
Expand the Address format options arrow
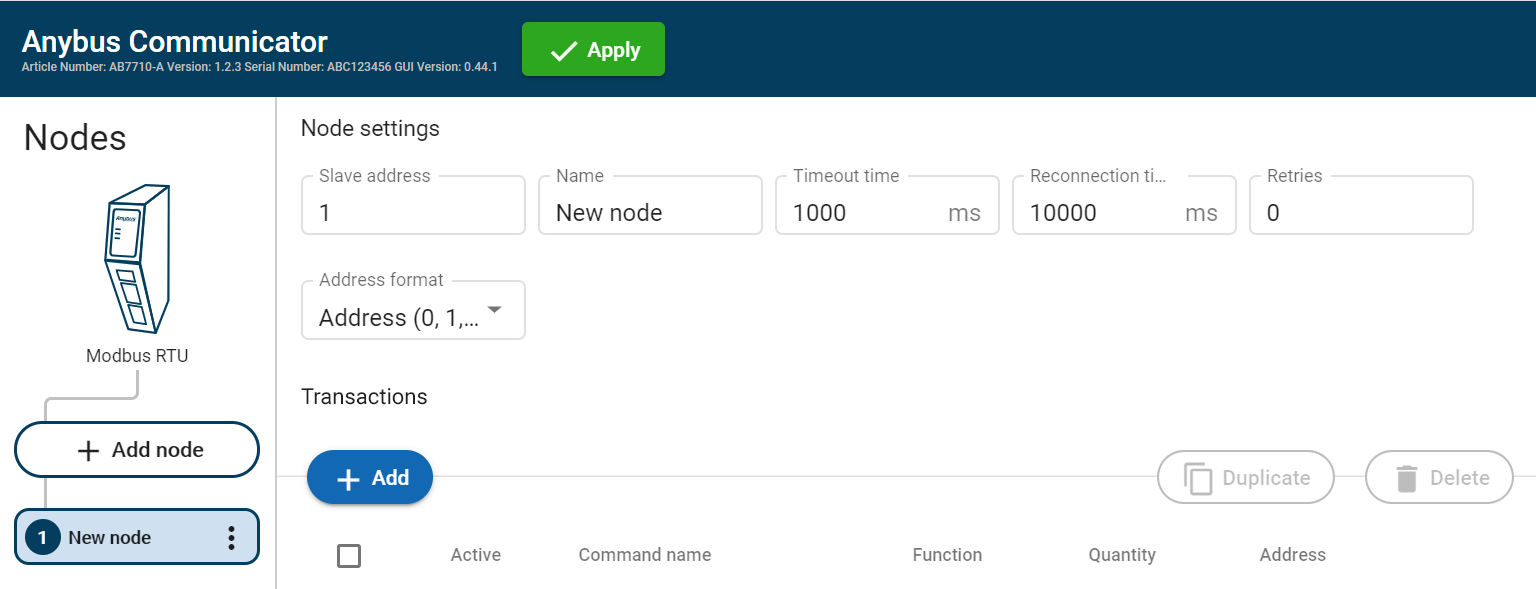[x=494, y=311]
